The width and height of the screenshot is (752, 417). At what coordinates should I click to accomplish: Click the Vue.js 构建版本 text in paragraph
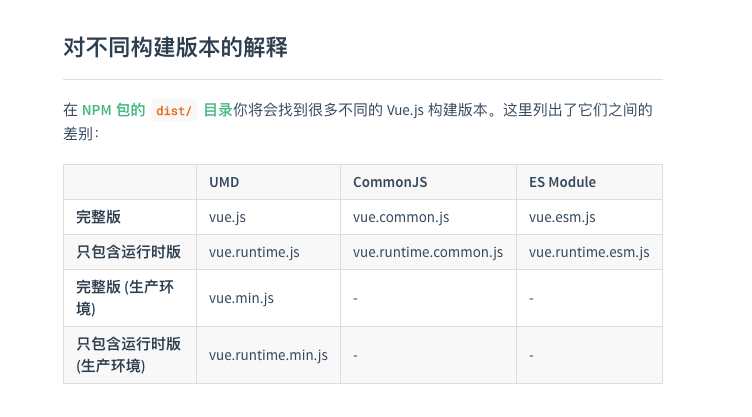pos(436,110)
